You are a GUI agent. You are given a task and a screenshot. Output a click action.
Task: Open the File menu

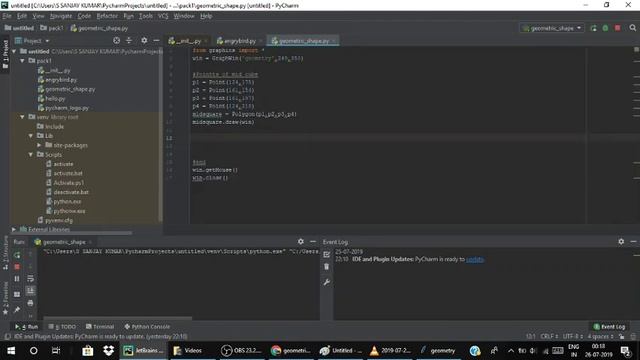coord(7,16)
